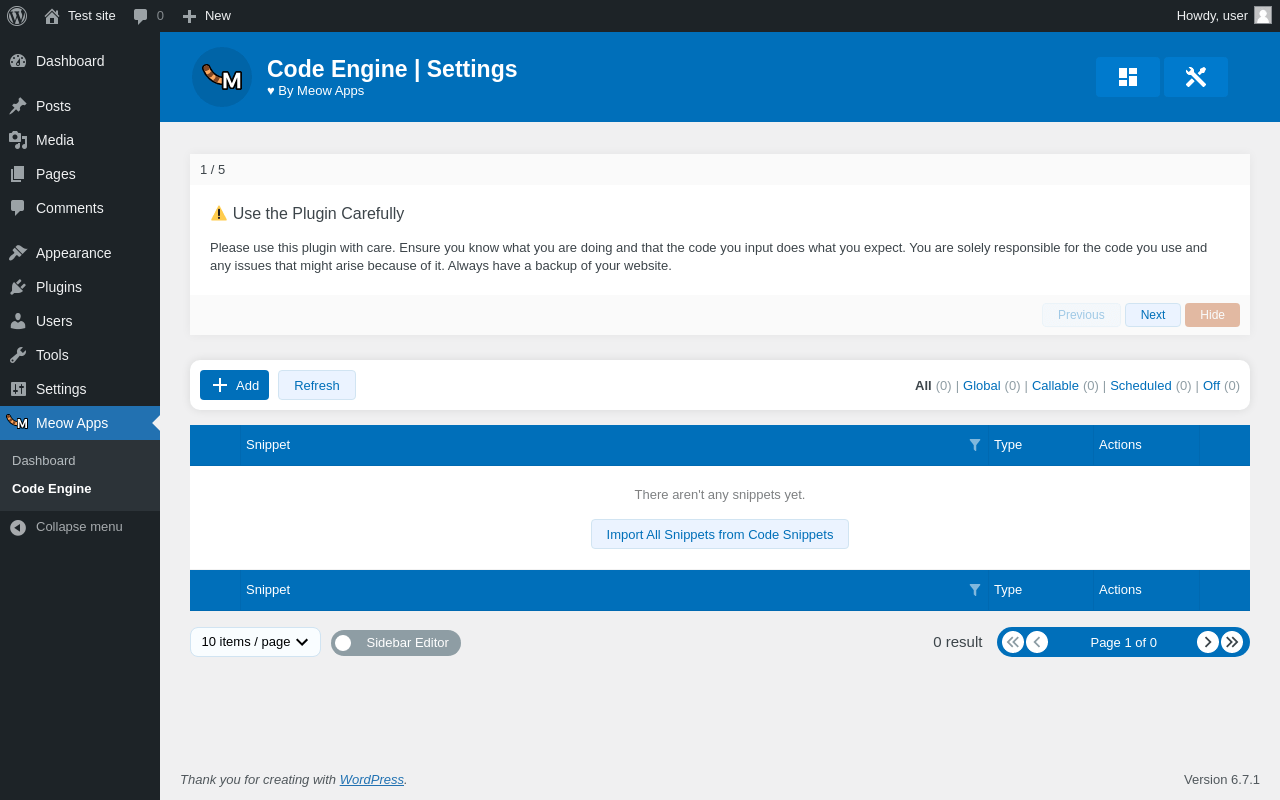Click the Meow Apps sidebar cat icon
The width and height of the screenshot is (1280, 800).
pos(17,422)
